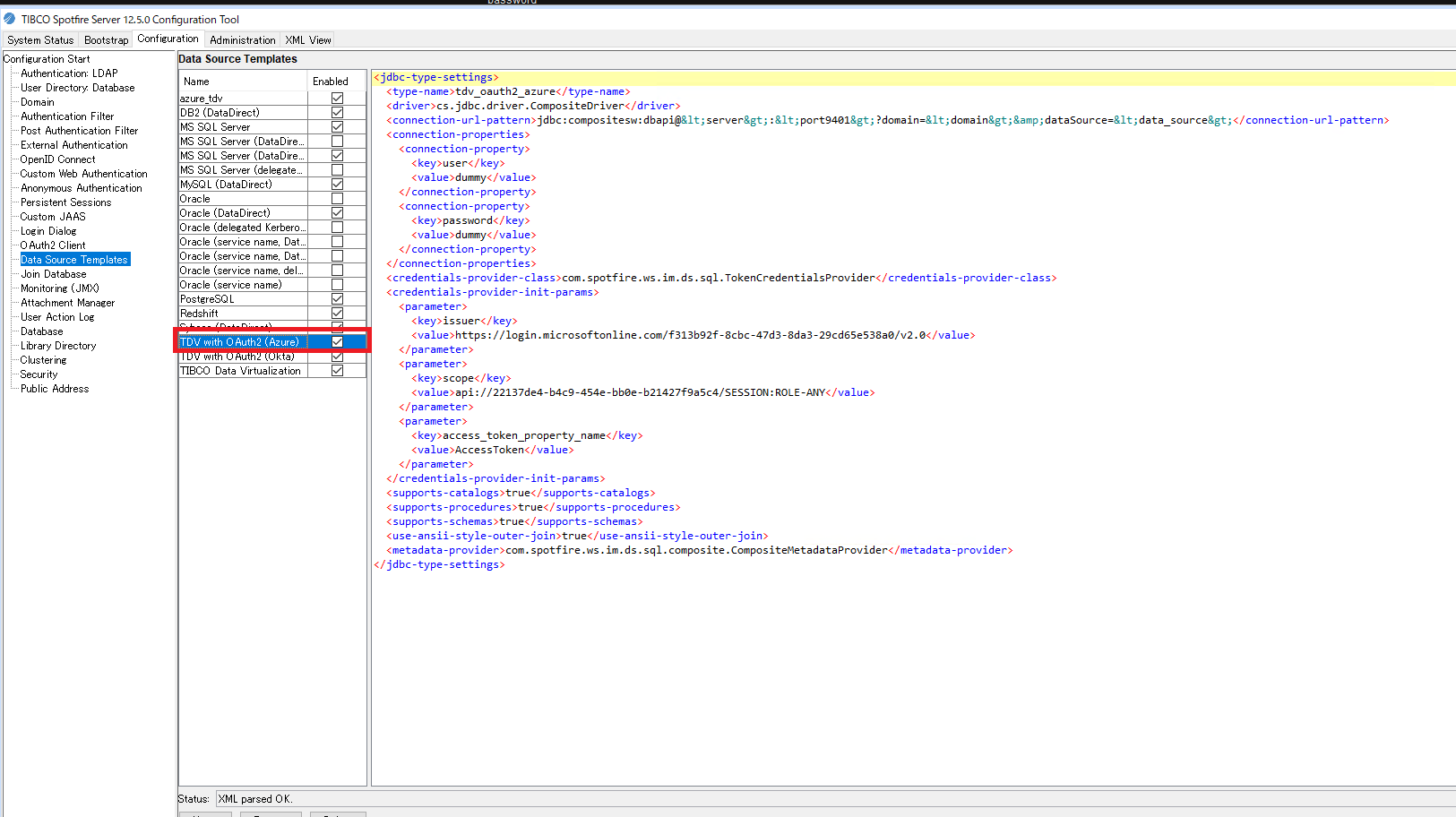Open the XML View tab
This screenshot has height=817, width=1456.
point(308,39)
